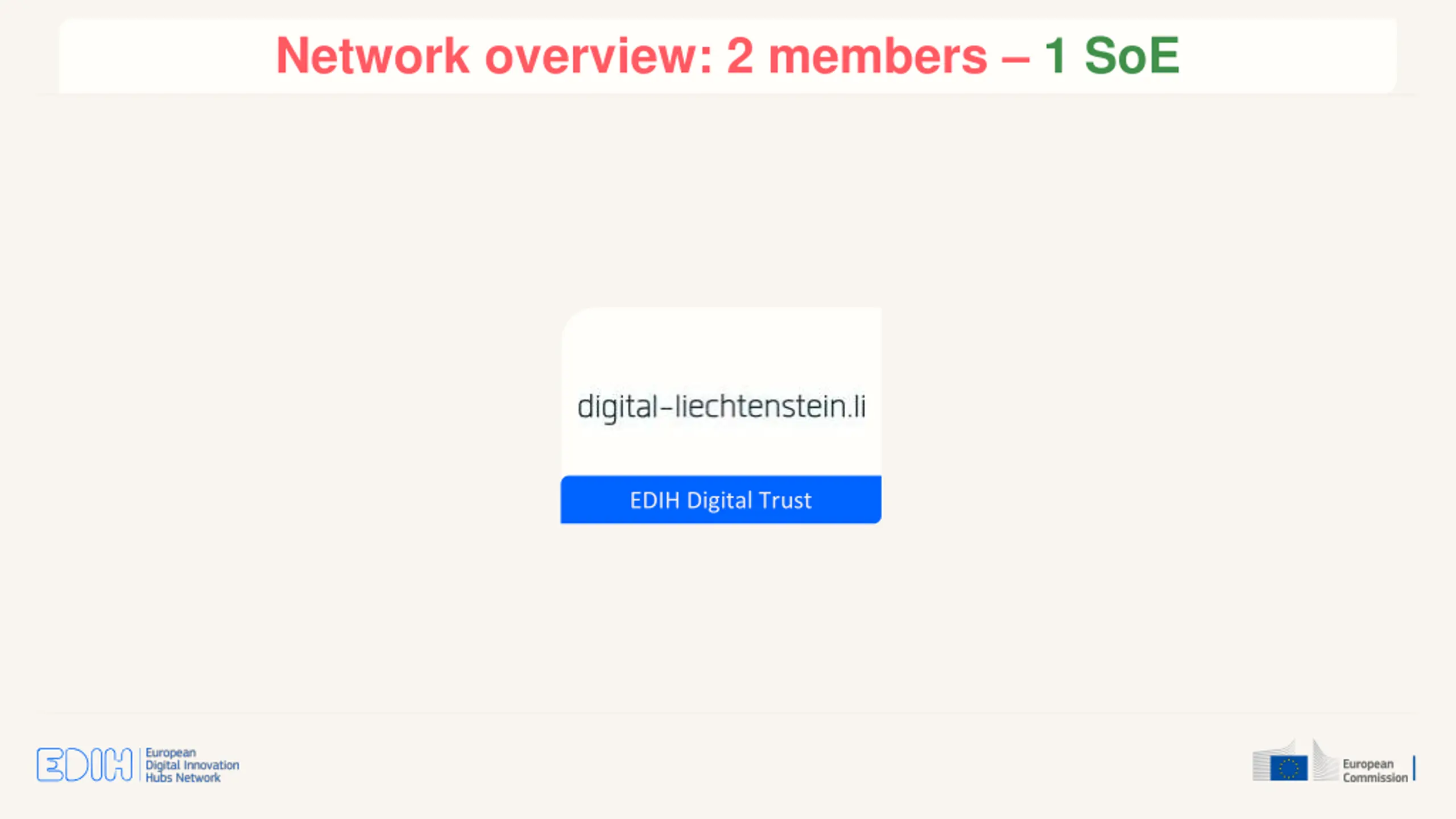Screen dimensions: 1456x819
Task: Click the word 'Trust' in blue label
Action: (785, 500)
